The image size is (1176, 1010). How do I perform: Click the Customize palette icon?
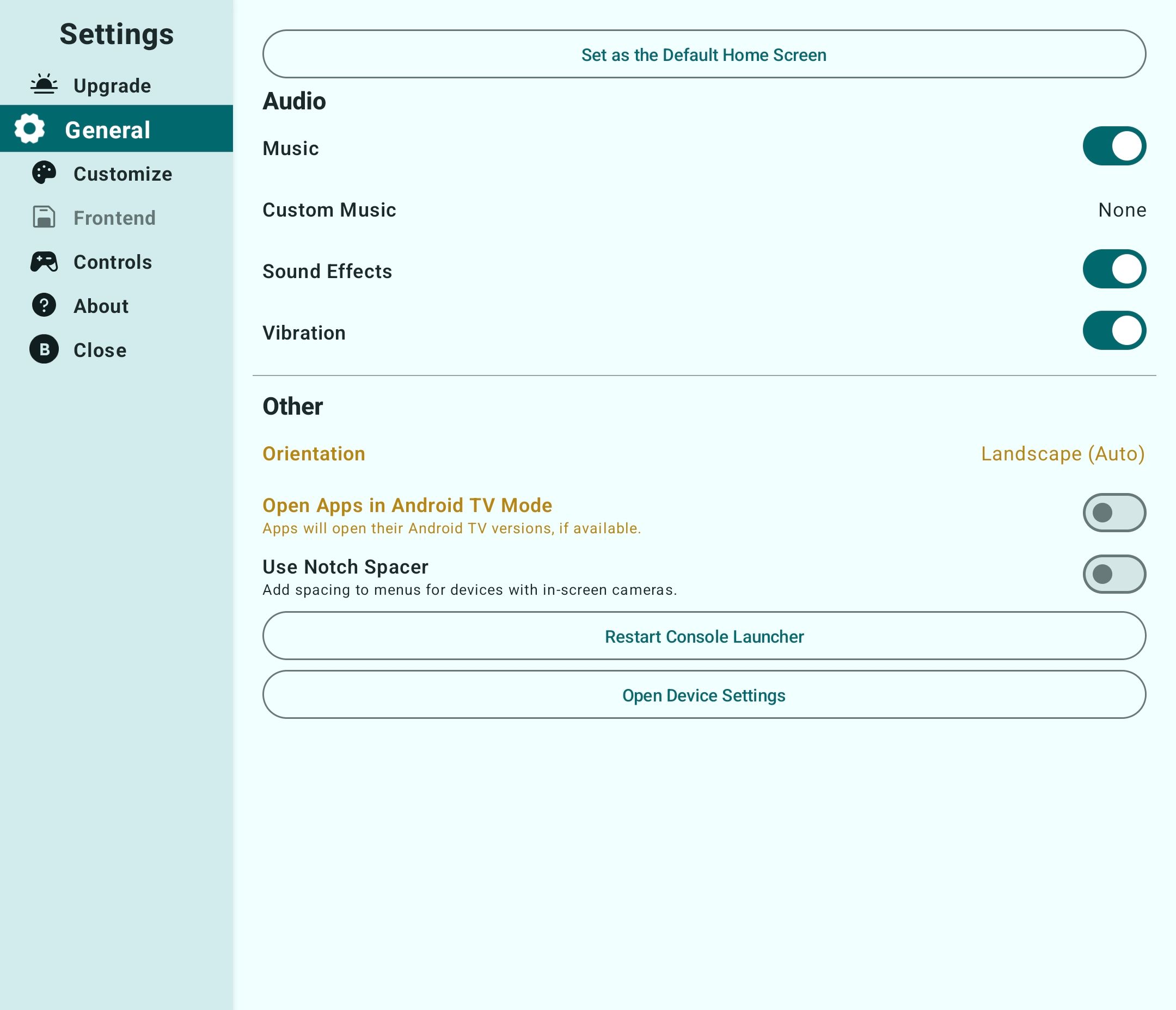click(x=44, y=173)
